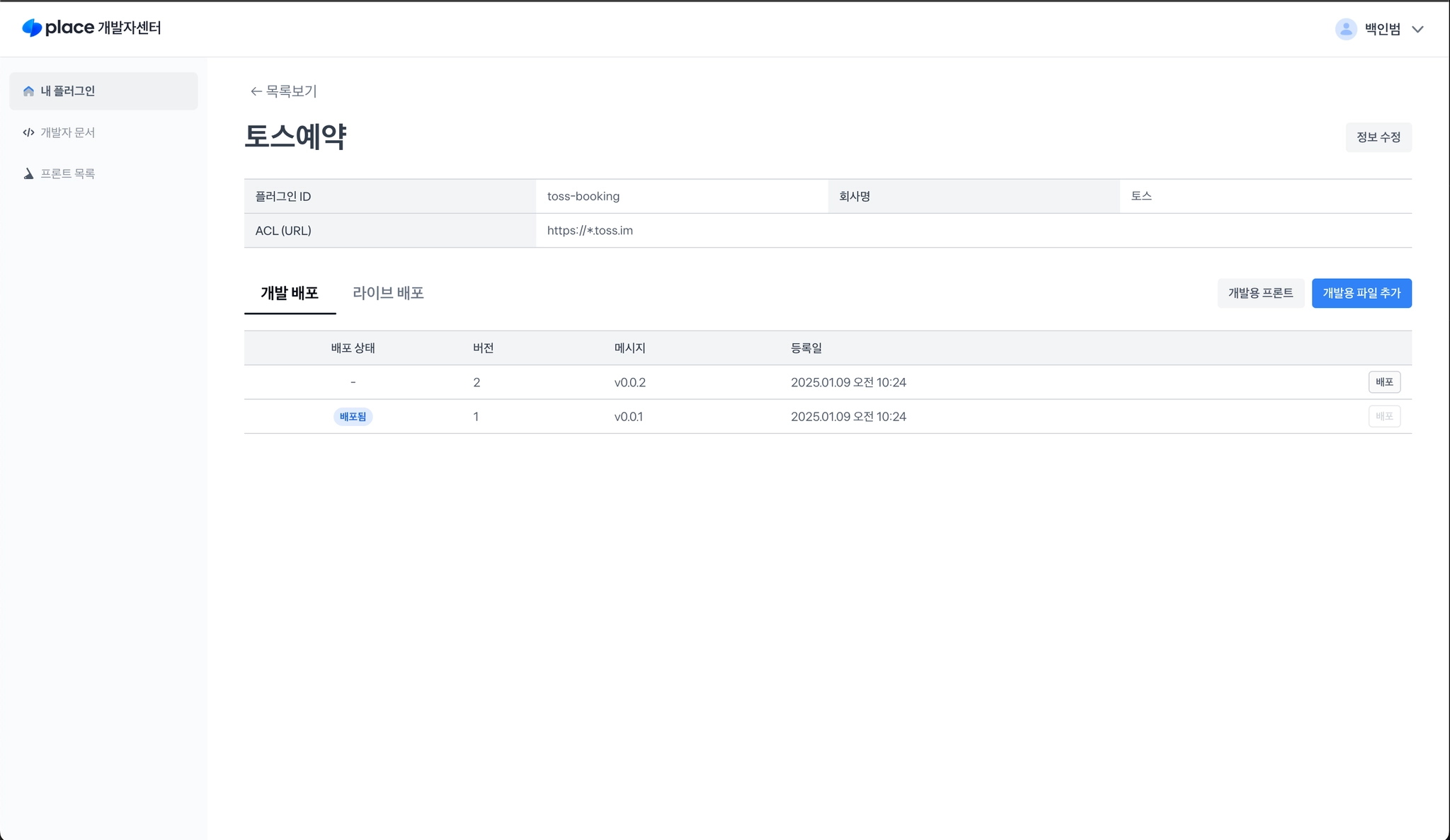Viewport: 1450px width, 840px height.
Task: Click the place logo icon
Action: click(x=32, y=28)
